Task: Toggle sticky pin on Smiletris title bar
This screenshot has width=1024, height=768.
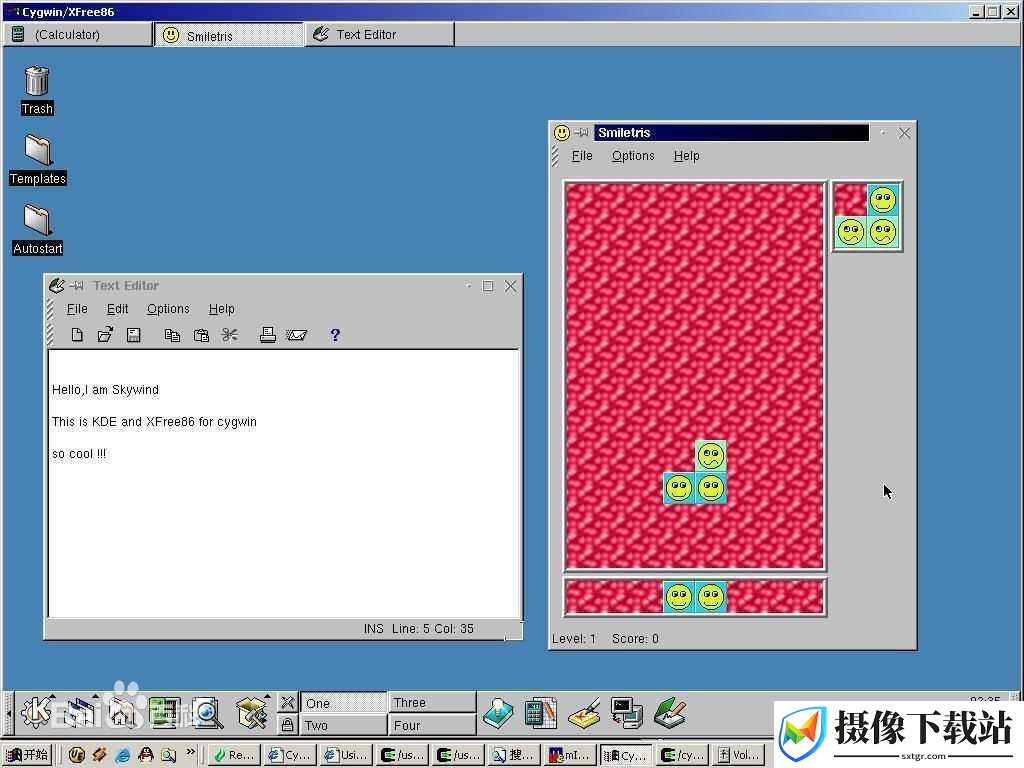Action: click(581, 133)
